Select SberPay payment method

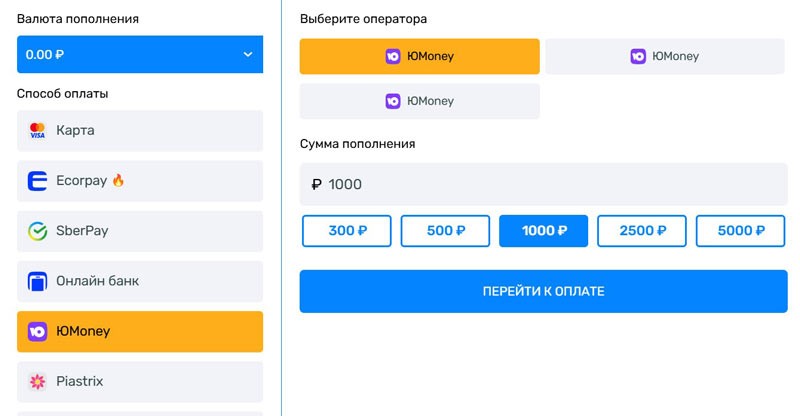pos(139,231)
